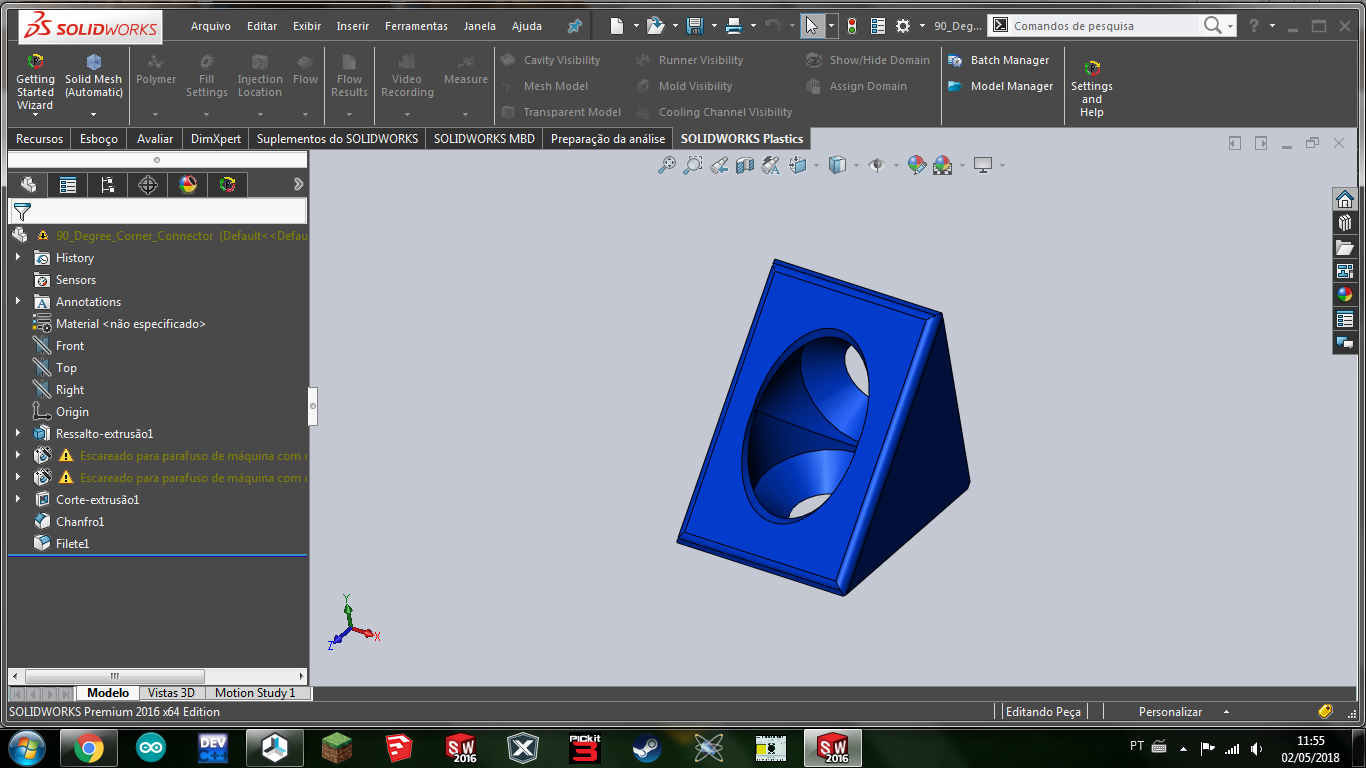This screenshot has width=1366, height=768.
Task: Switch to Preparação da análise tab
Action: click(x=608, y=139)
